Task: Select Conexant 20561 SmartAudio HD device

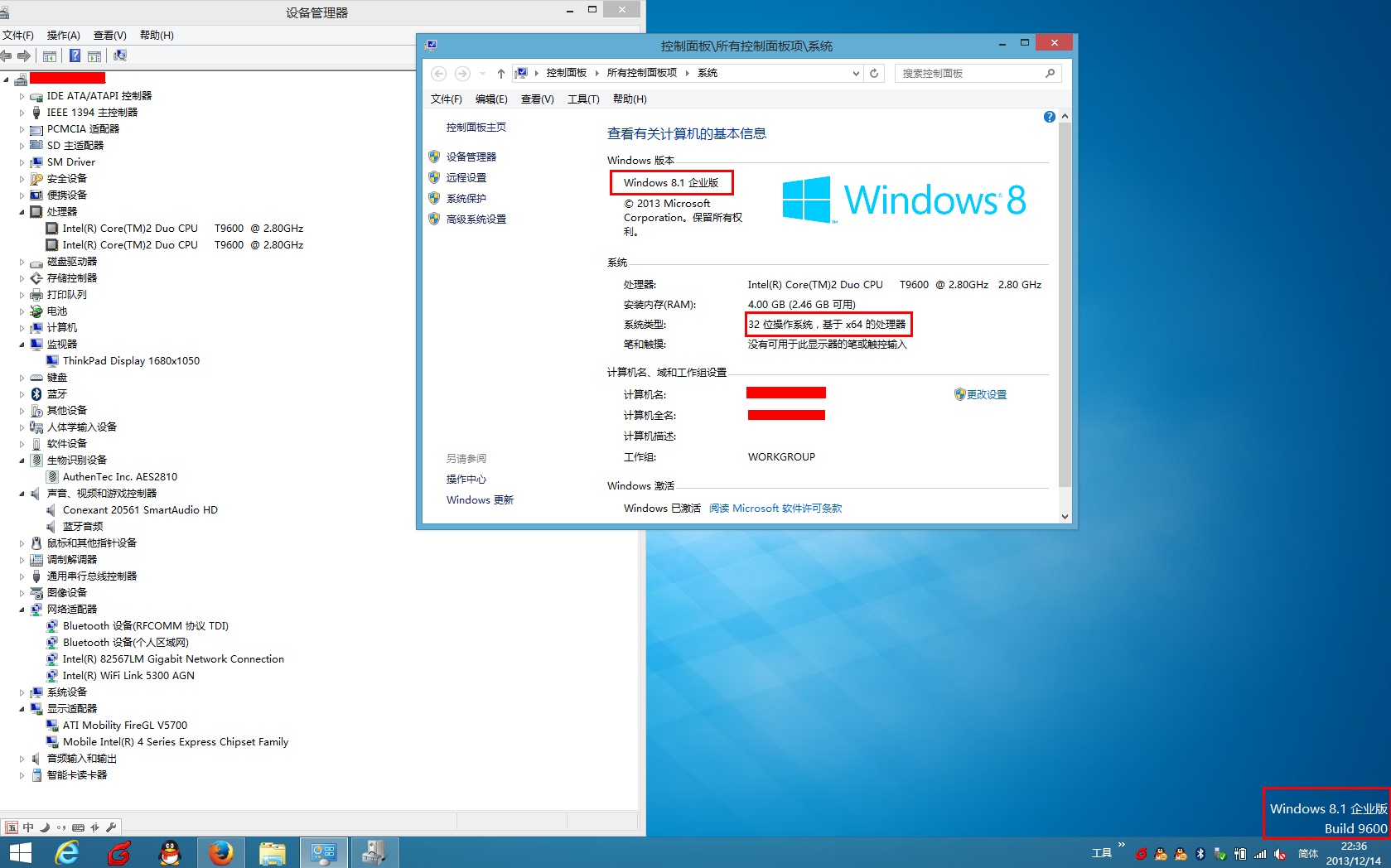Action: point(140,510)
